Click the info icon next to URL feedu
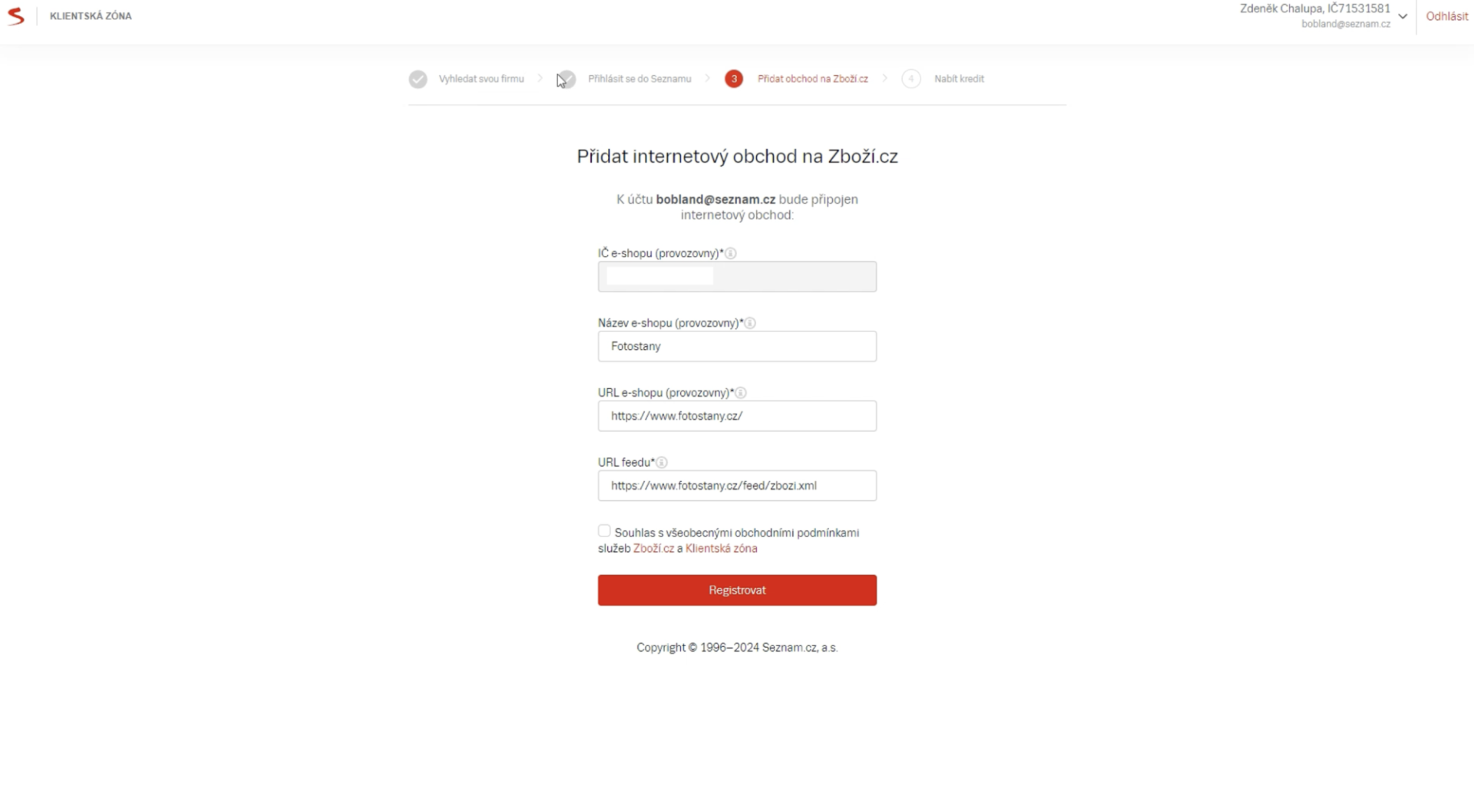 [662, 463]
